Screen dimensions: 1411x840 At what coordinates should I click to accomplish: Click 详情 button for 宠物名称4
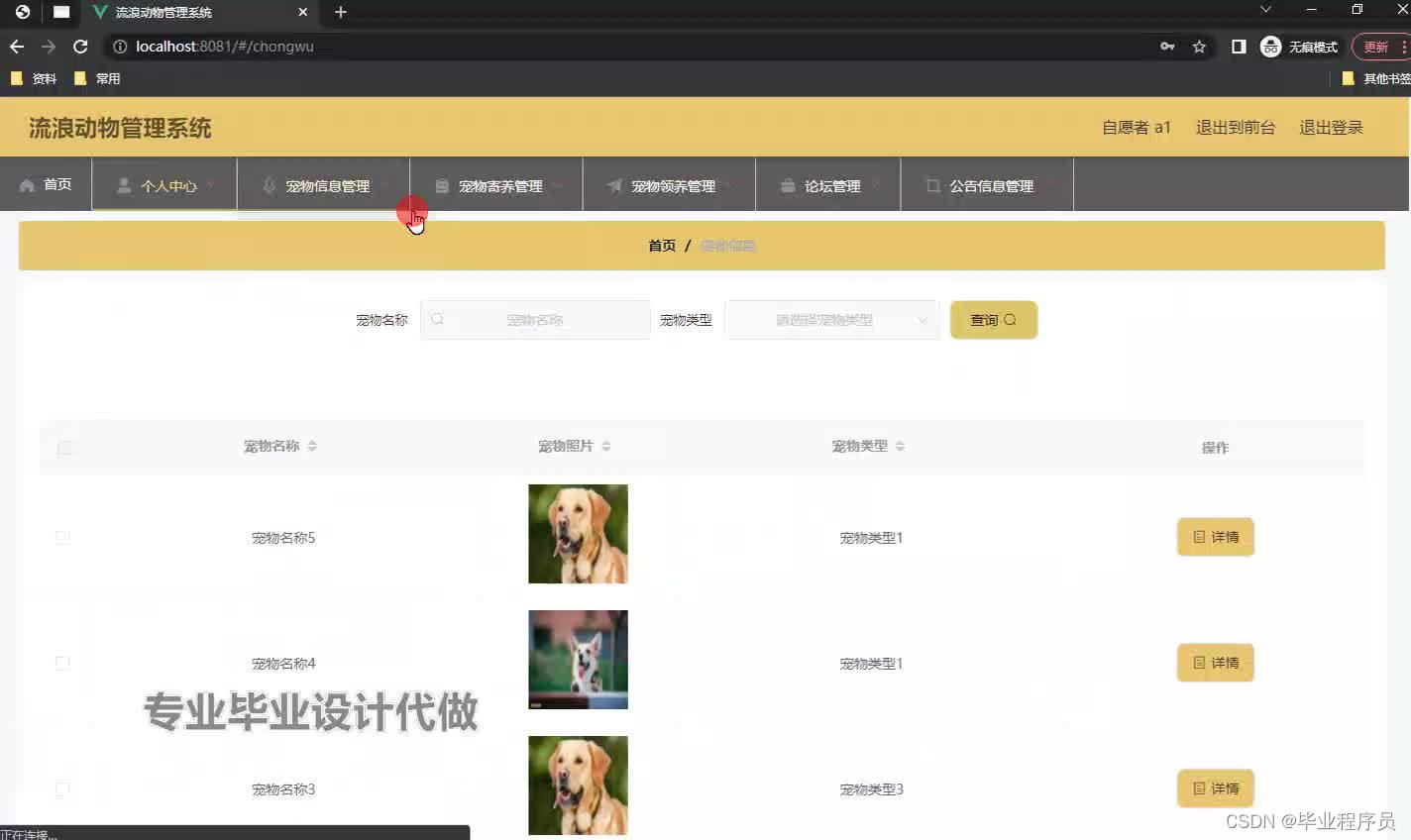(x=1216, y=663)
